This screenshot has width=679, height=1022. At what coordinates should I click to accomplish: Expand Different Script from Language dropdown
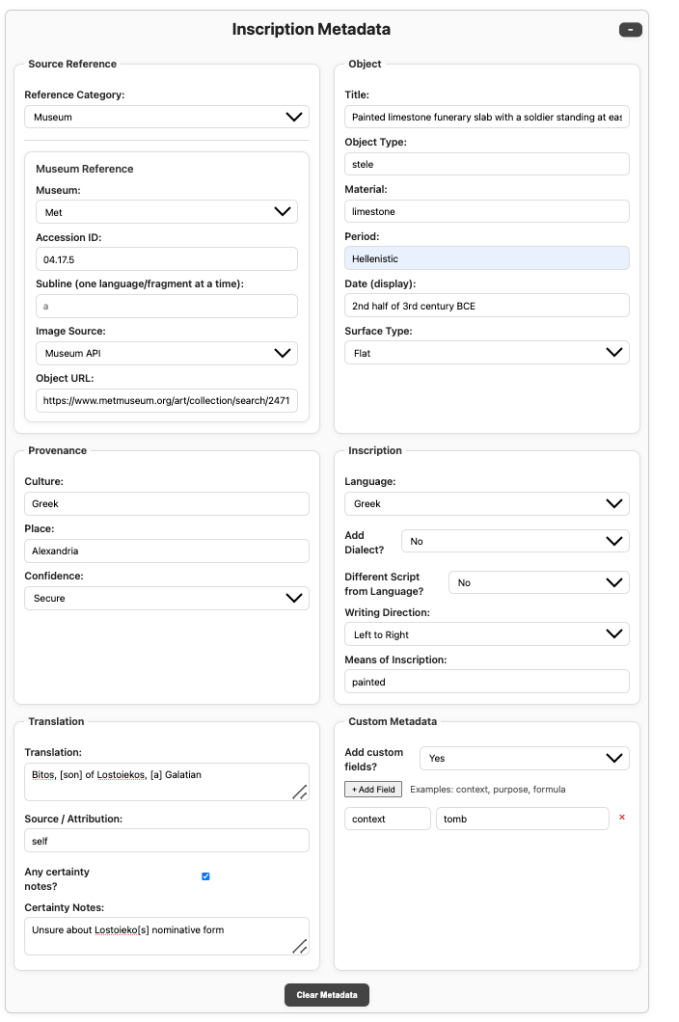542,582
